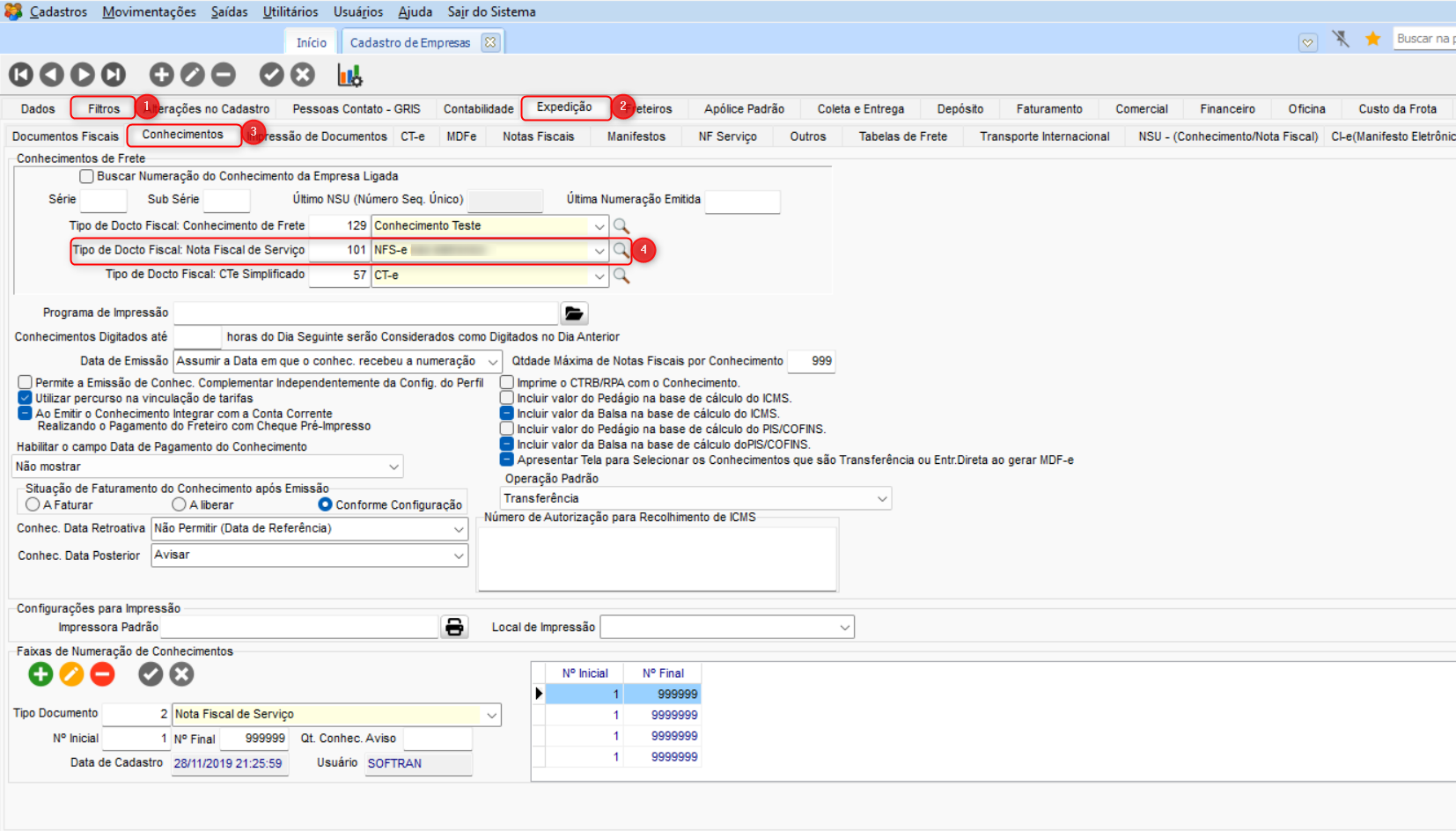1456x831 pixels.
Task: Select the Nº Final 999999 first row cell
Action: point(663,694)
